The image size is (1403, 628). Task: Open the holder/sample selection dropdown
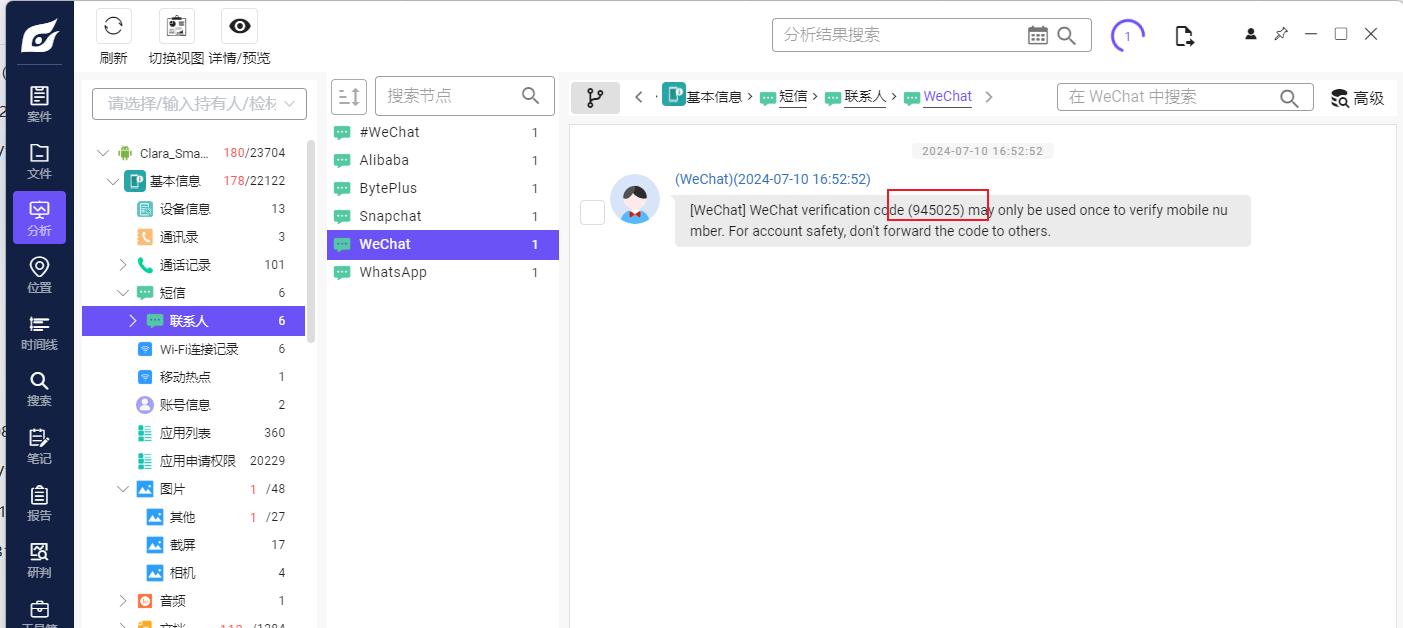199,103
